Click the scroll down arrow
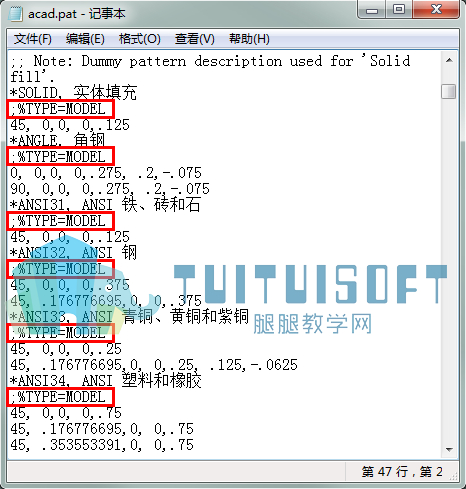Image resolution: width=466 pixels, height=489 pixels. point(449,450)
